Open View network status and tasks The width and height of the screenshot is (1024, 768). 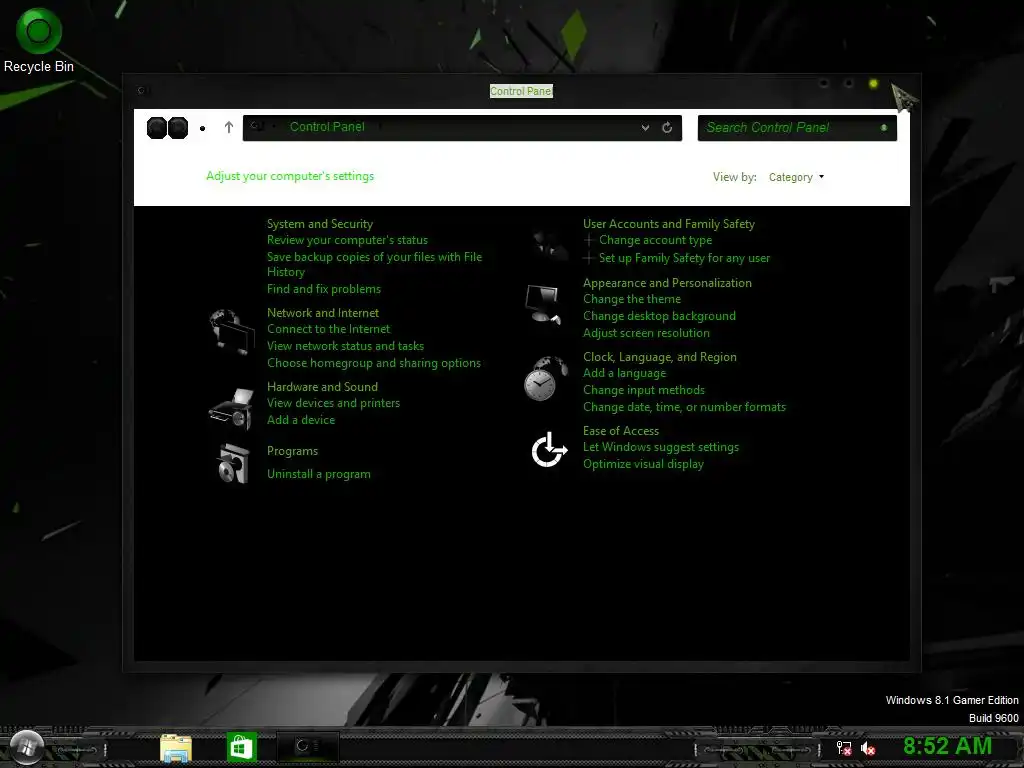(x=345, y=346)
